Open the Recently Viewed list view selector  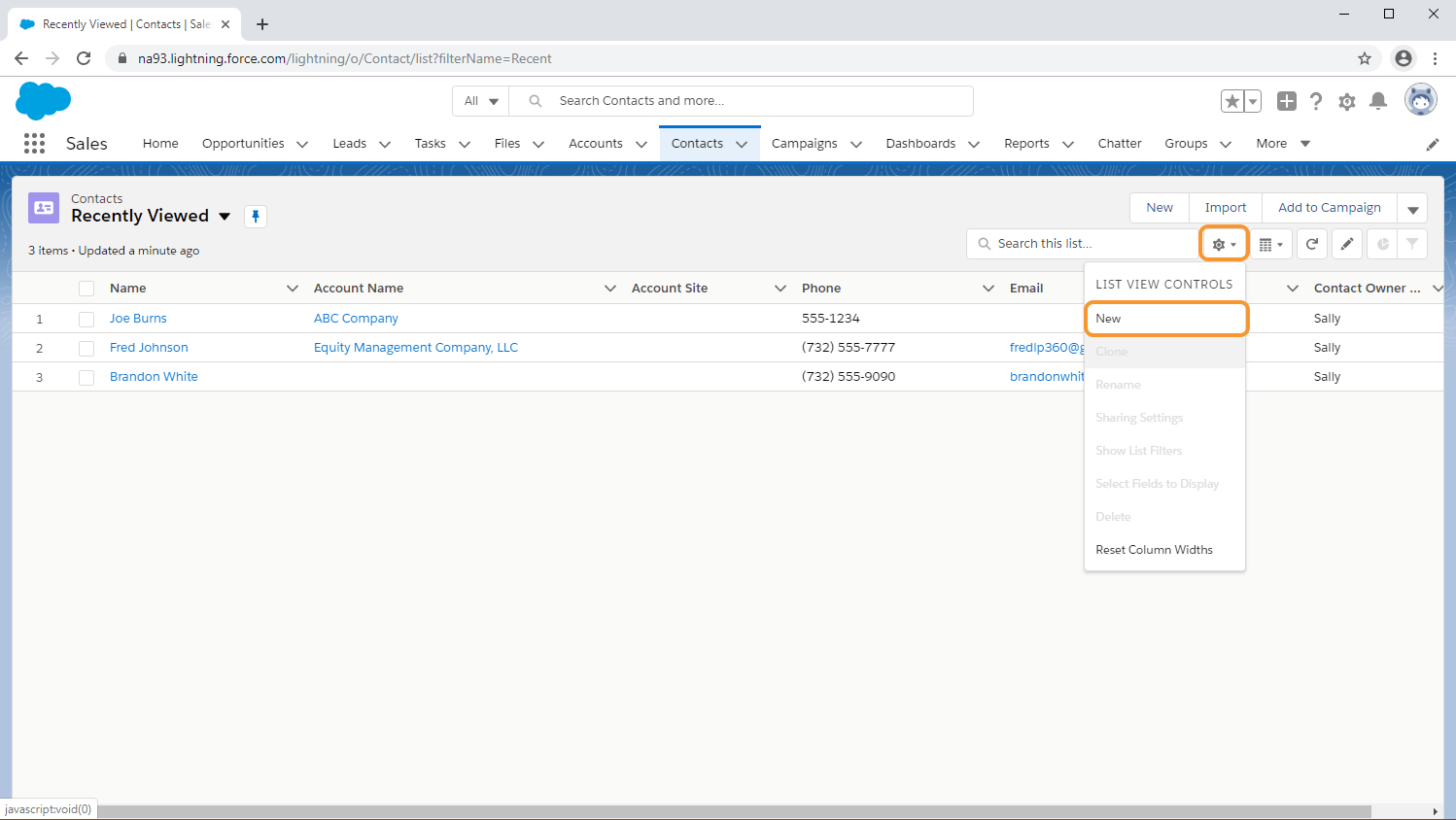(225, 216)
